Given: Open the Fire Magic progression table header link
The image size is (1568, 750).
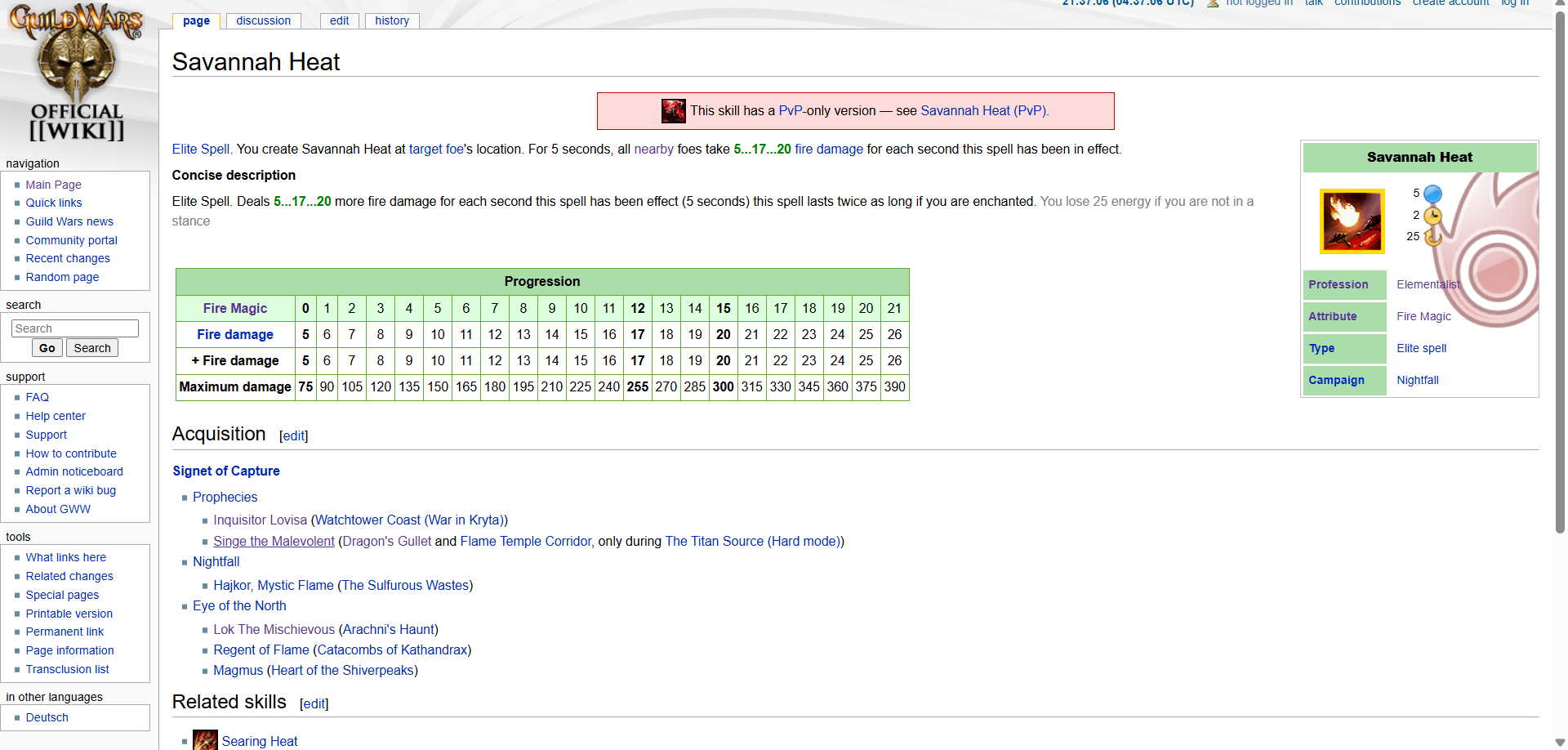Looking at the screenshot, I should pyautogui.click(x=235, y=308).
